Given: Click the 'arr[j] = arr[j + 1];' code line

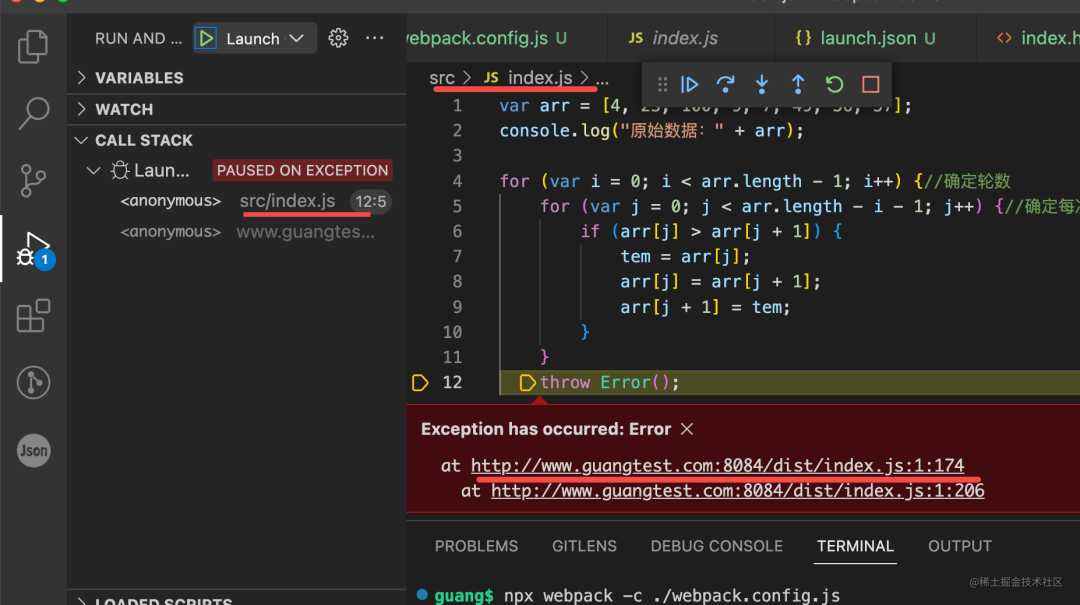Looking at the screenshot, I should click(x=720, y=282).
